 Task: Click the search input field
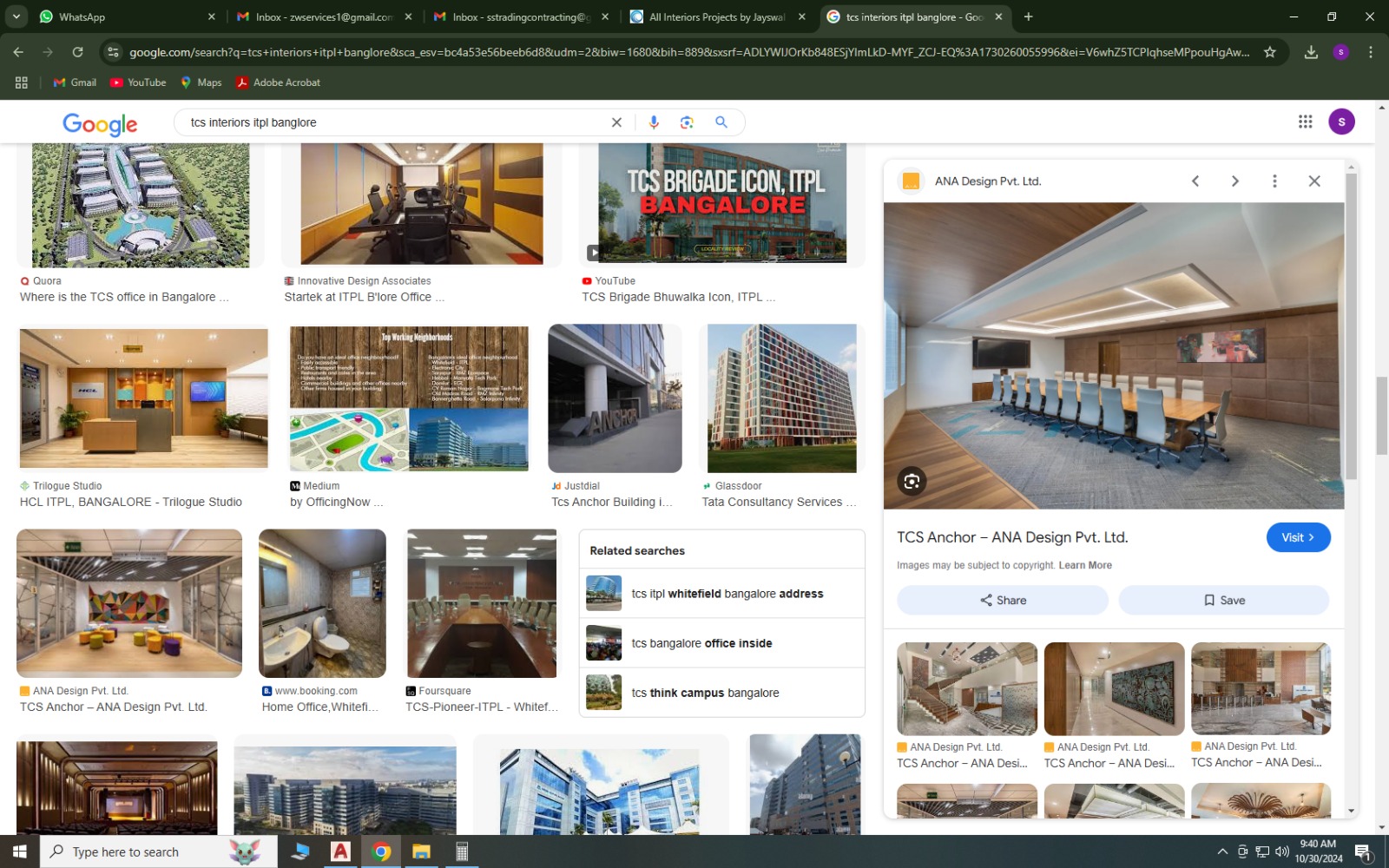click(x=395, y=122)
